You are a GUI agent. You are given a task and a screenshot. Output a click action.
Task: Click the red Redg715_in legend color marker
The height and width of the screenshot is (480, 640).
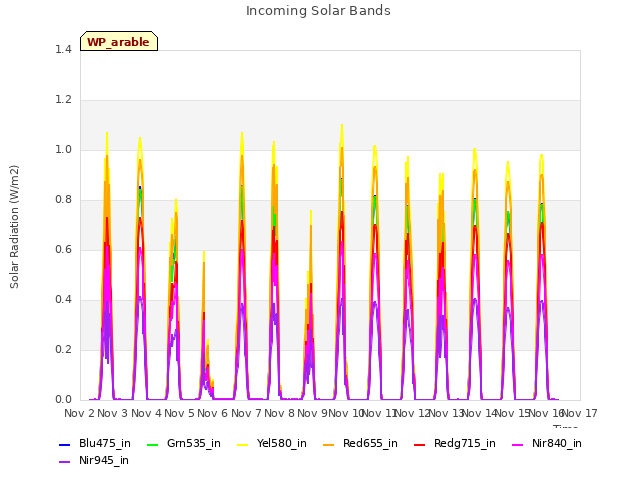coord(419,444)
